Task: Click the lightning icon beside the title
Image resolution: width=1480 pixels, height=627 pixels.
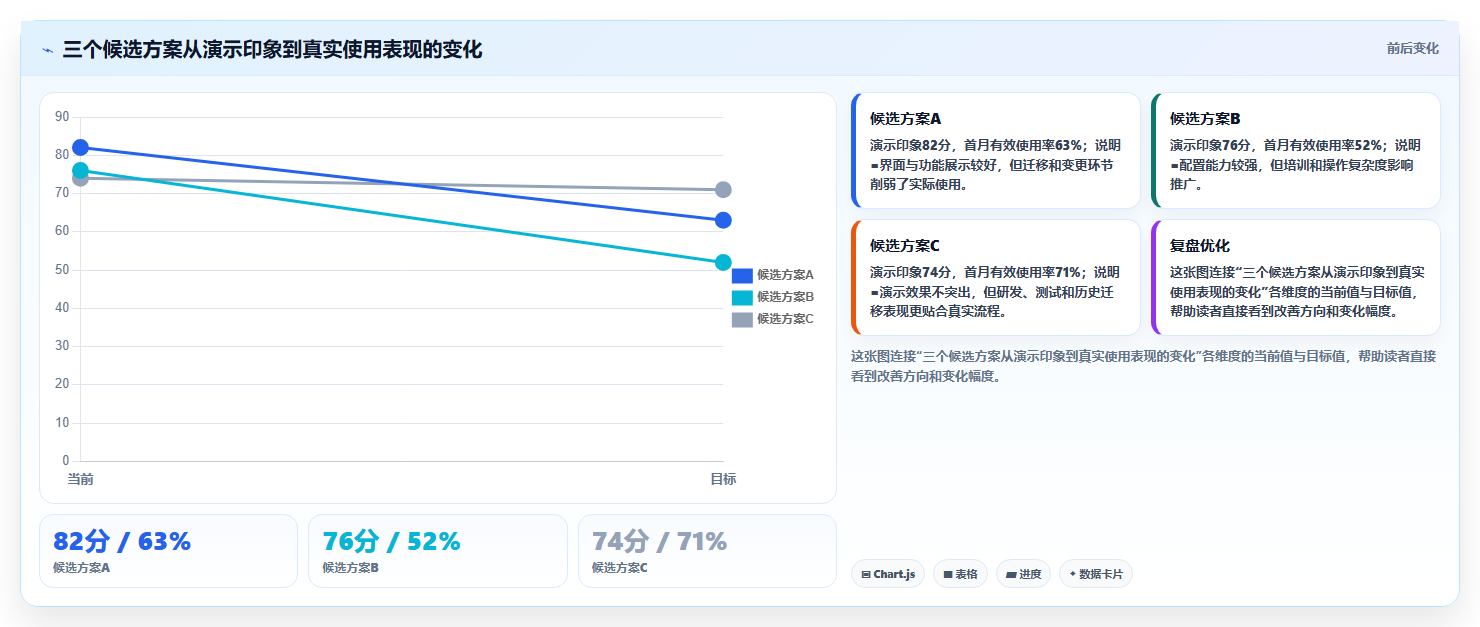Action: click(x=47, y=50)
